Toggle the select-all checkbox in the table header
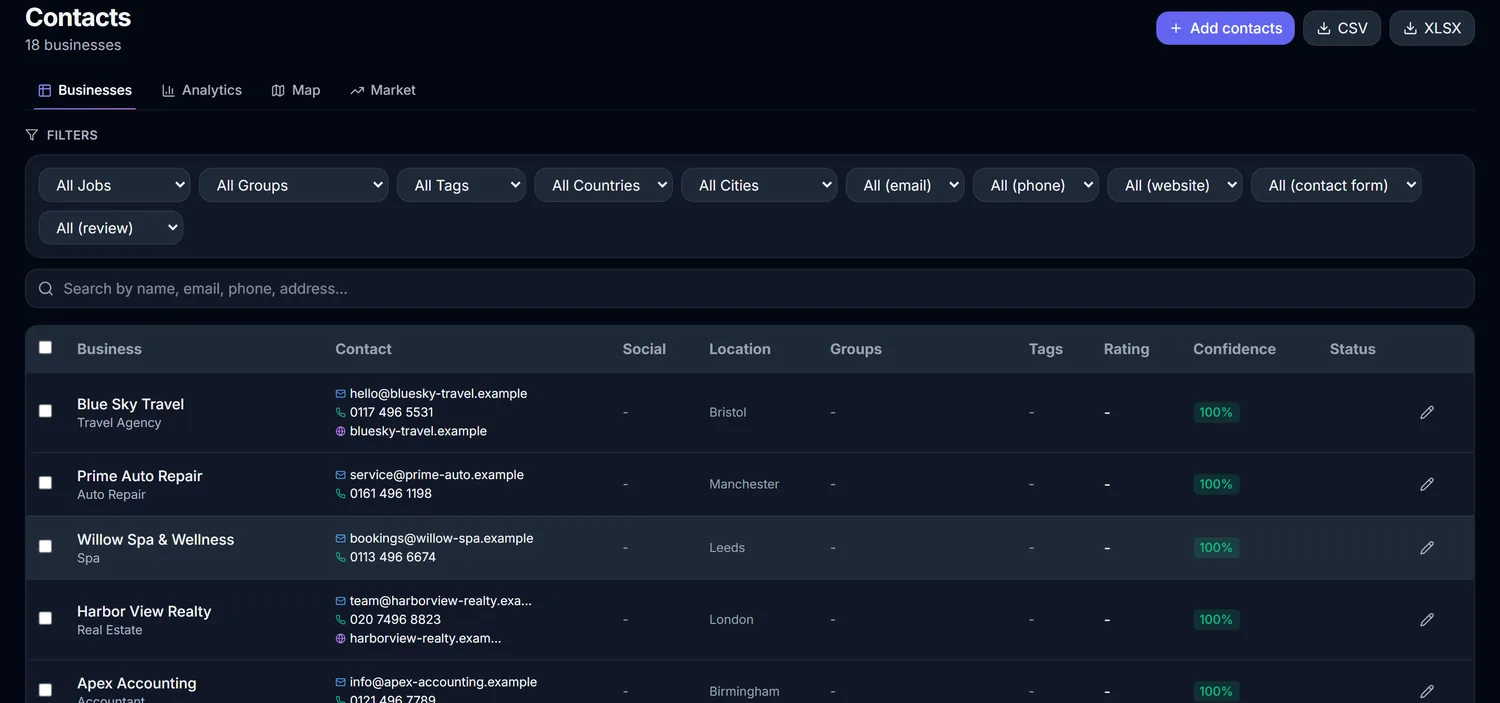Image resolution: width=1500 pixels, height=703 pixels. click(45, 348)
